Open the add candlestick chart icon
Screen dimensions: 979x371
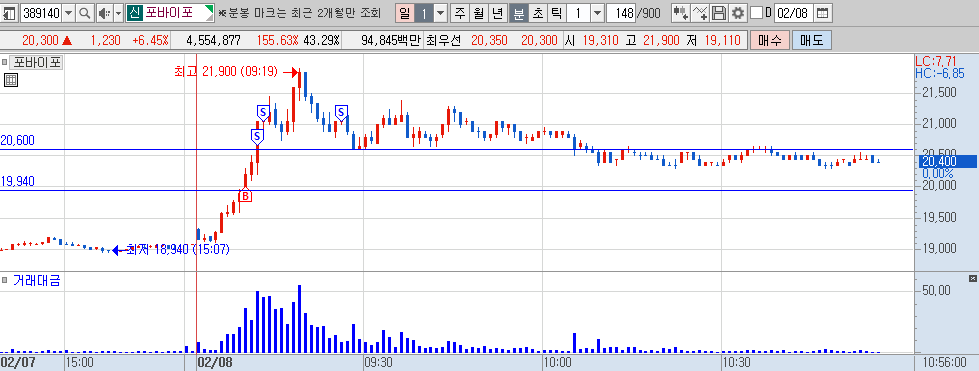tap(681, 12)
